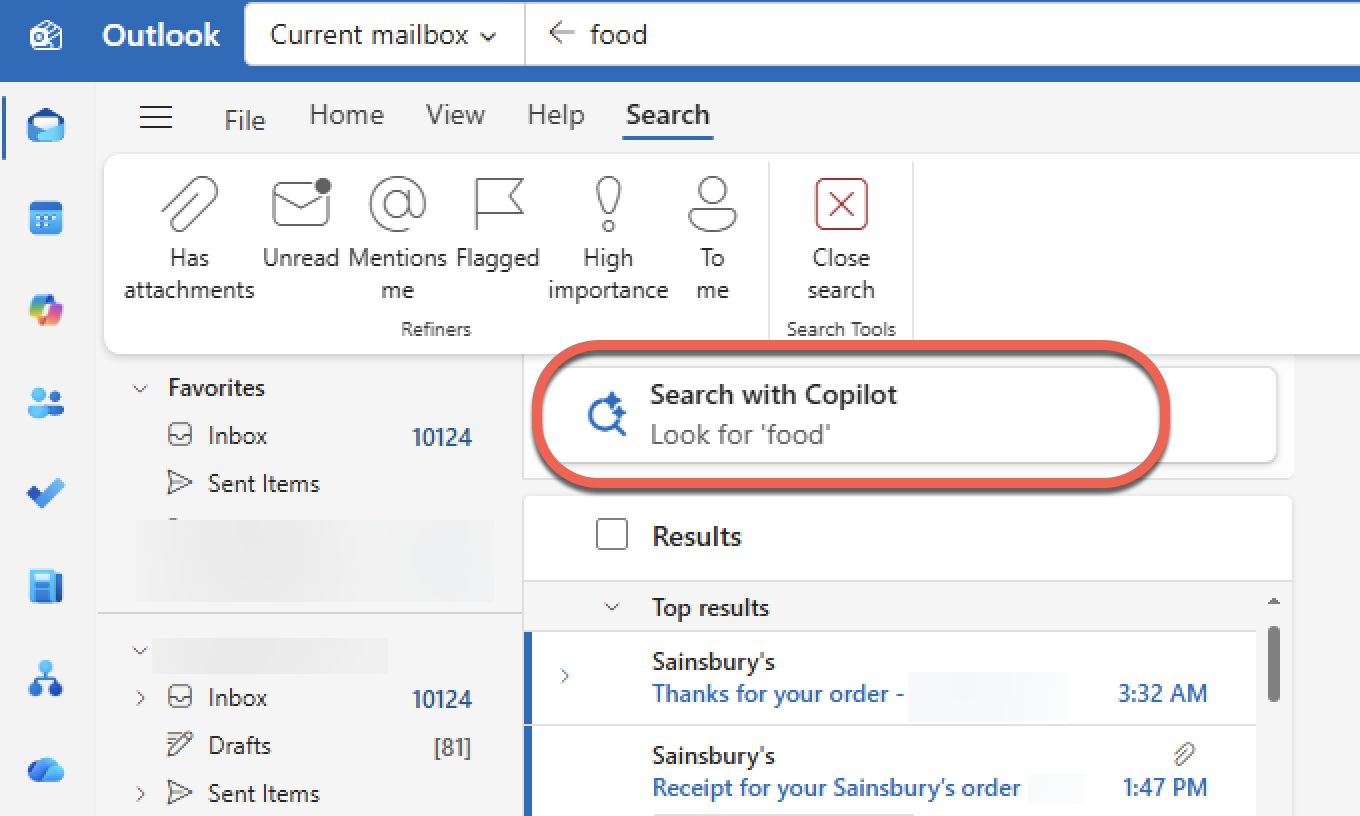Filter results by Unread
This screenshot has height=816, width=1360.
[301, 224]
